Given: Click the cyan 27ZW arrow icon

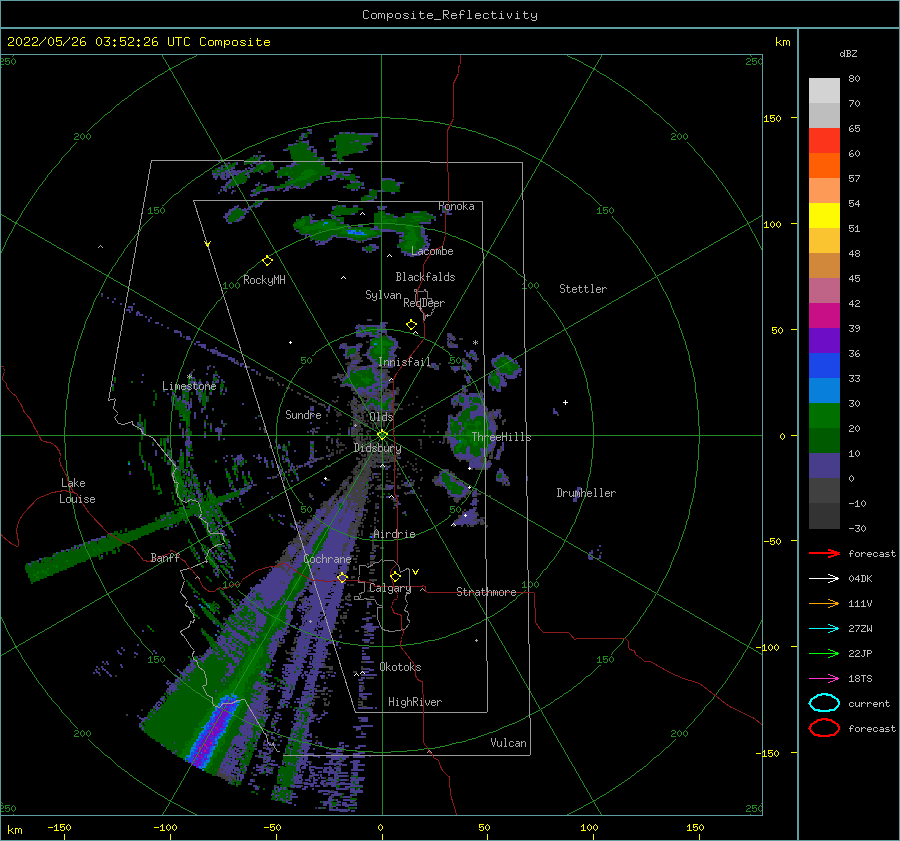Looking at the screenshot, I should (x=824, y=629).
